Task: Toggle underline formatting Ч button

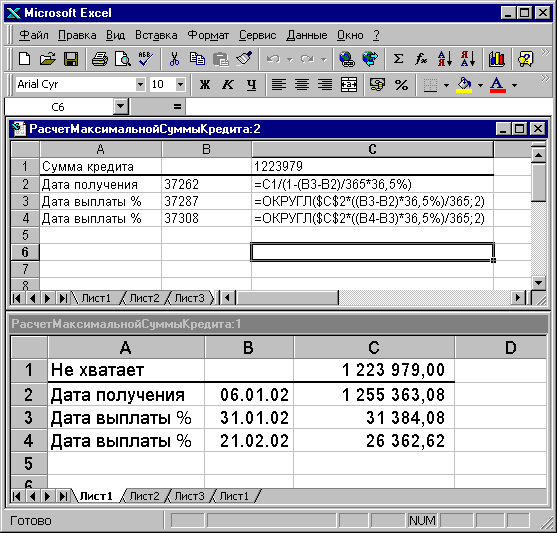Action: click(252, 85)
